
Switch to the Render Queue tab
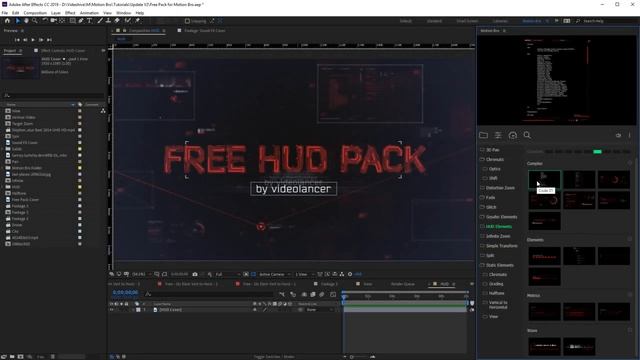coord(402,284)
